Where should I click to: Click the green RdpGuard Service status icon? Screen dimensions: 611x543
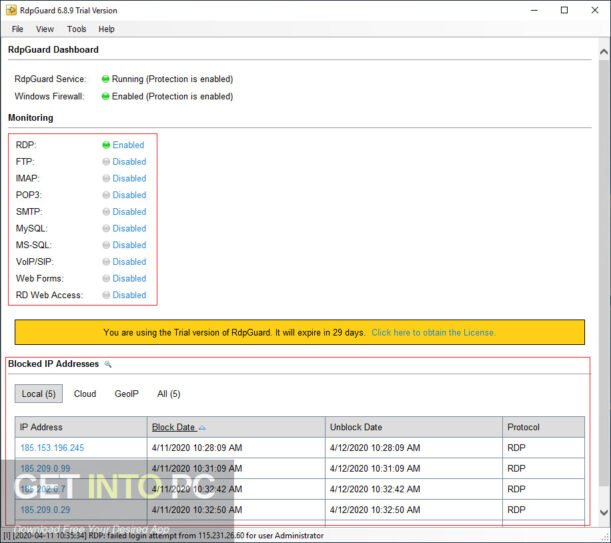coord(105,79)
